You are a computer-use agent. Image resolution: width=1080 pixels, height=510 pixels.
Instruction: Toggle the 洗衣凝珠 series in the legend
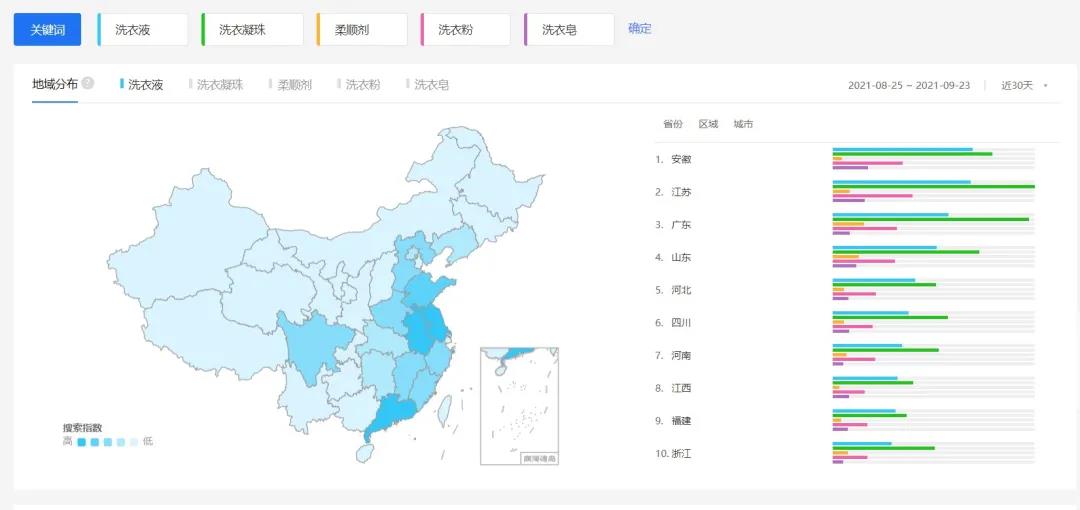pyautogui.click(x=217, y=85)
